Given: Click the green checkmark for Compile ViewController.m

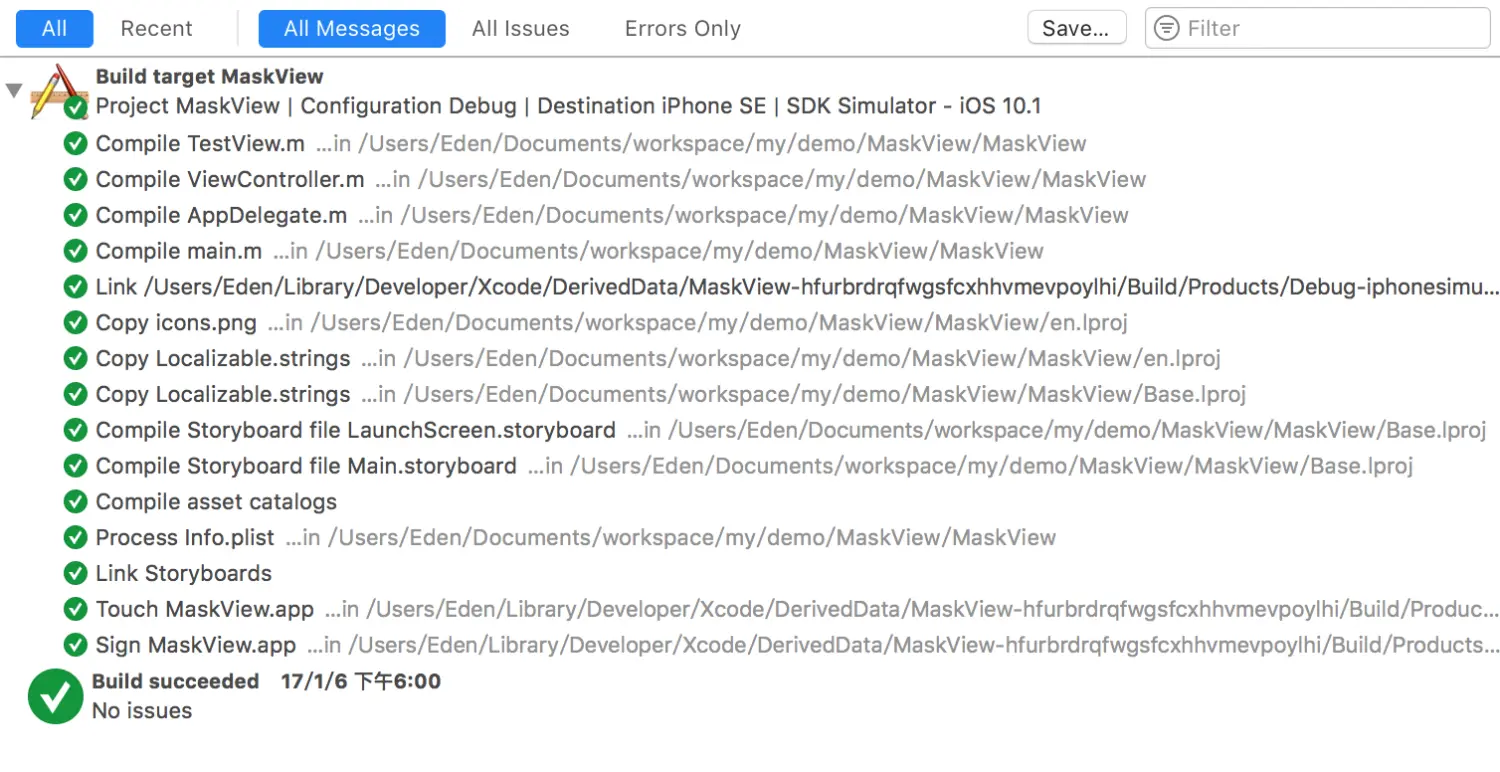Looking at the screenshot, I should (75, 180).
